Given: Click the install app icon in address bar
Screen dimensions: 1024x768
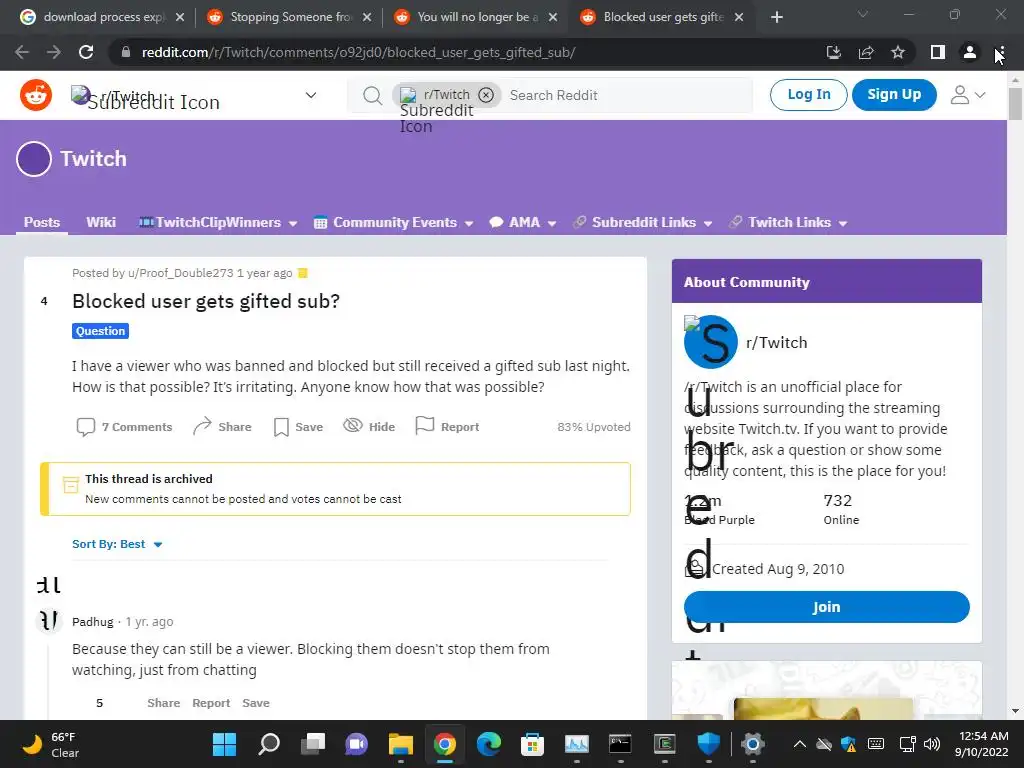Looking at the screenshot, I should tap(833, 52).
